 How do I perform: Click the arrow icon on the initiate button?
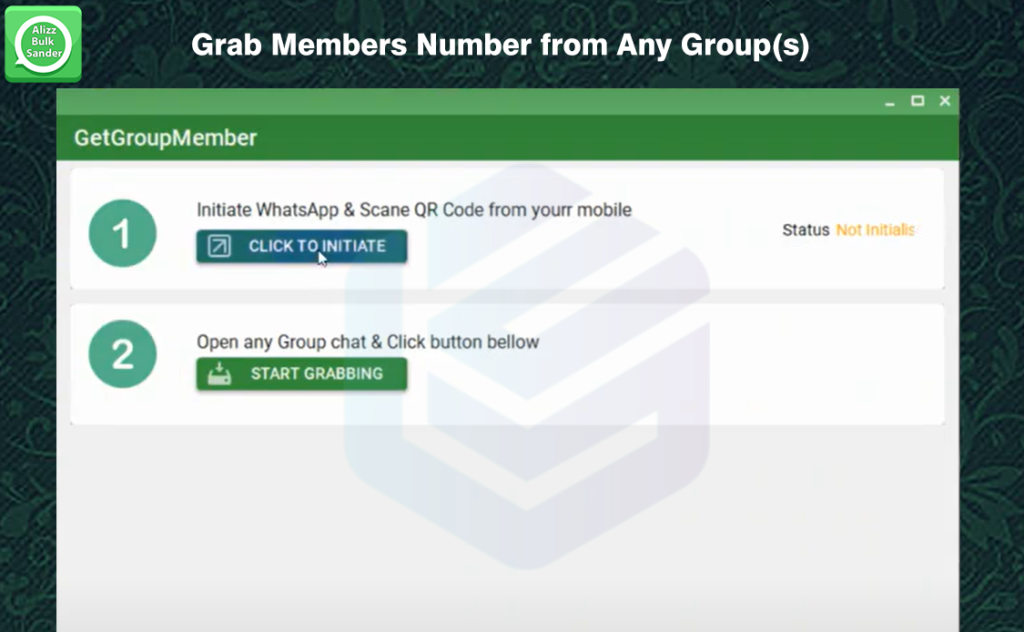[219, 246]
